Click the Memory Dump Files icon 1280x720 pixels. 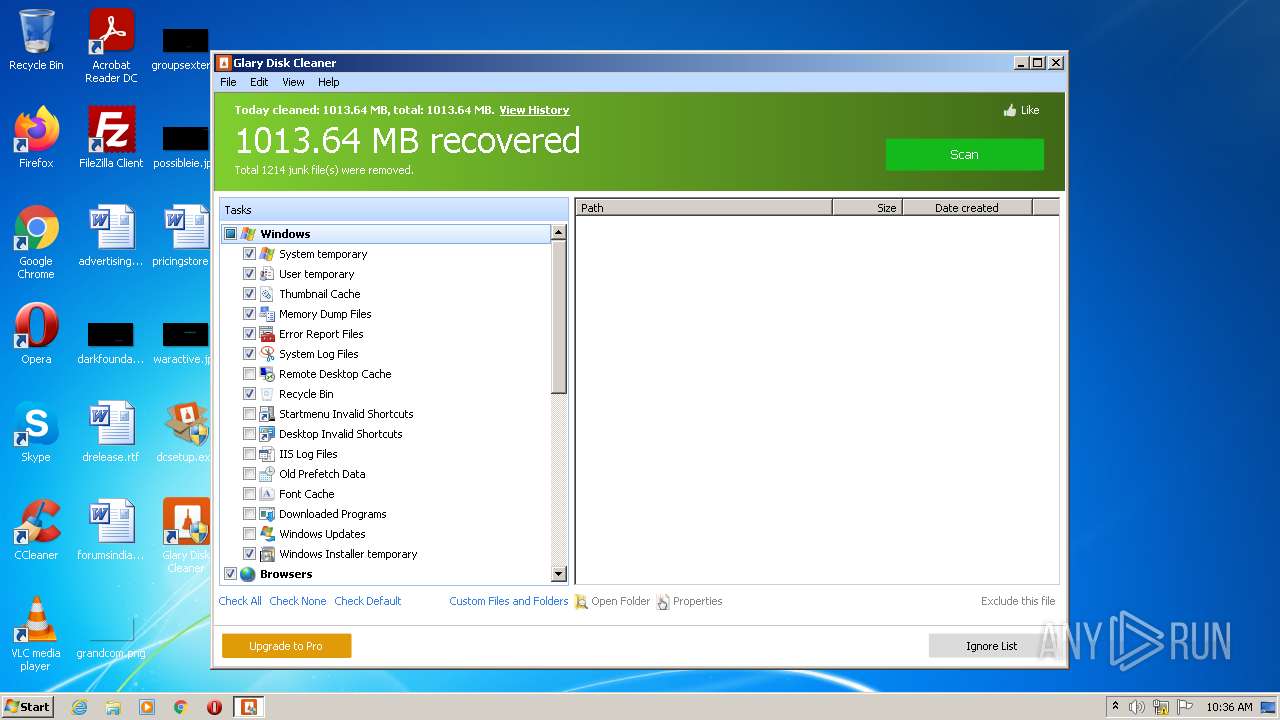(x=267, y=314)
